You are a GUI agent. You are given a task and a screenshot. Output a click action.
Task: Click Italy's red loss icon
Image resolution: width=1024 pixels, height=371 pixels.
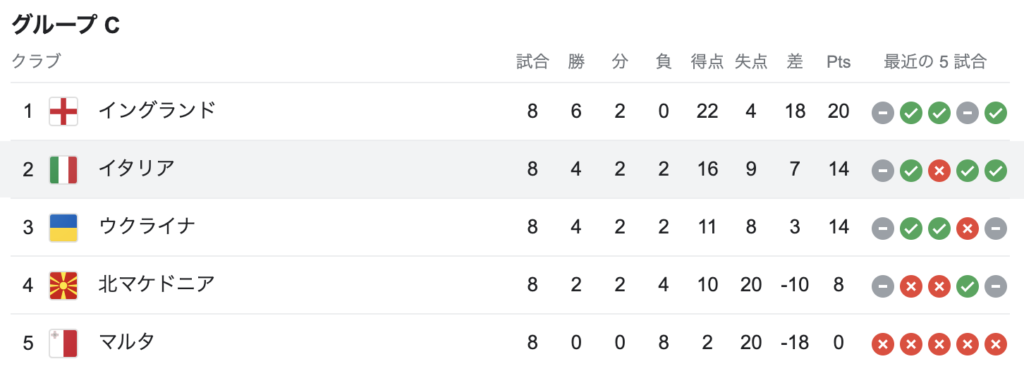(x=938, y=171)
